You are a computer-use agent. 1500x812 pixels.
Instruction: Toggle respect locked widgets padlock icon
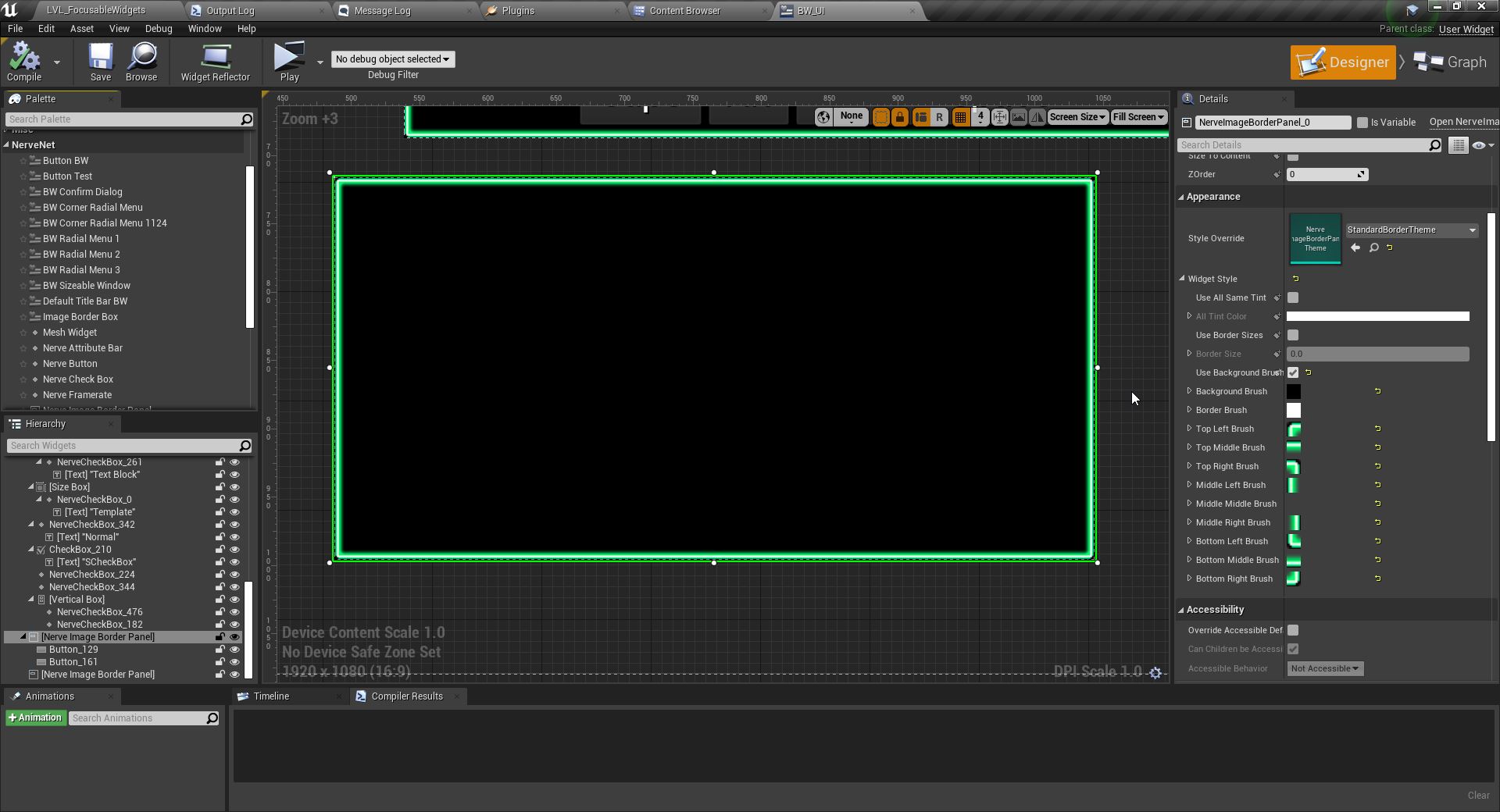click(x=900, y=117)
